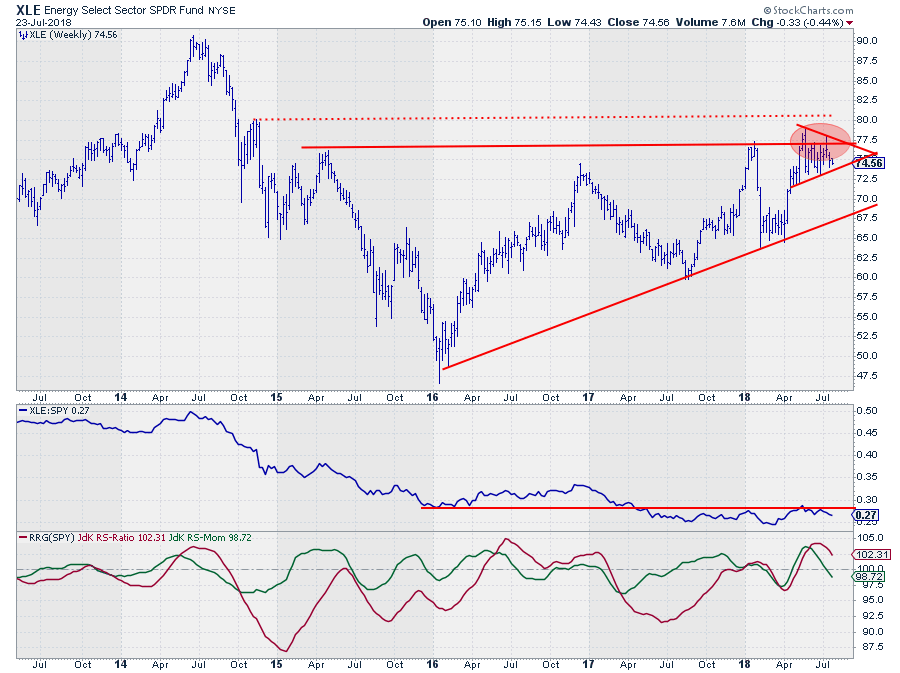Click the 0.27 ratio value label on the right axis
The height and width of the screenshot is (673, 900).
[x=866, y=514]
